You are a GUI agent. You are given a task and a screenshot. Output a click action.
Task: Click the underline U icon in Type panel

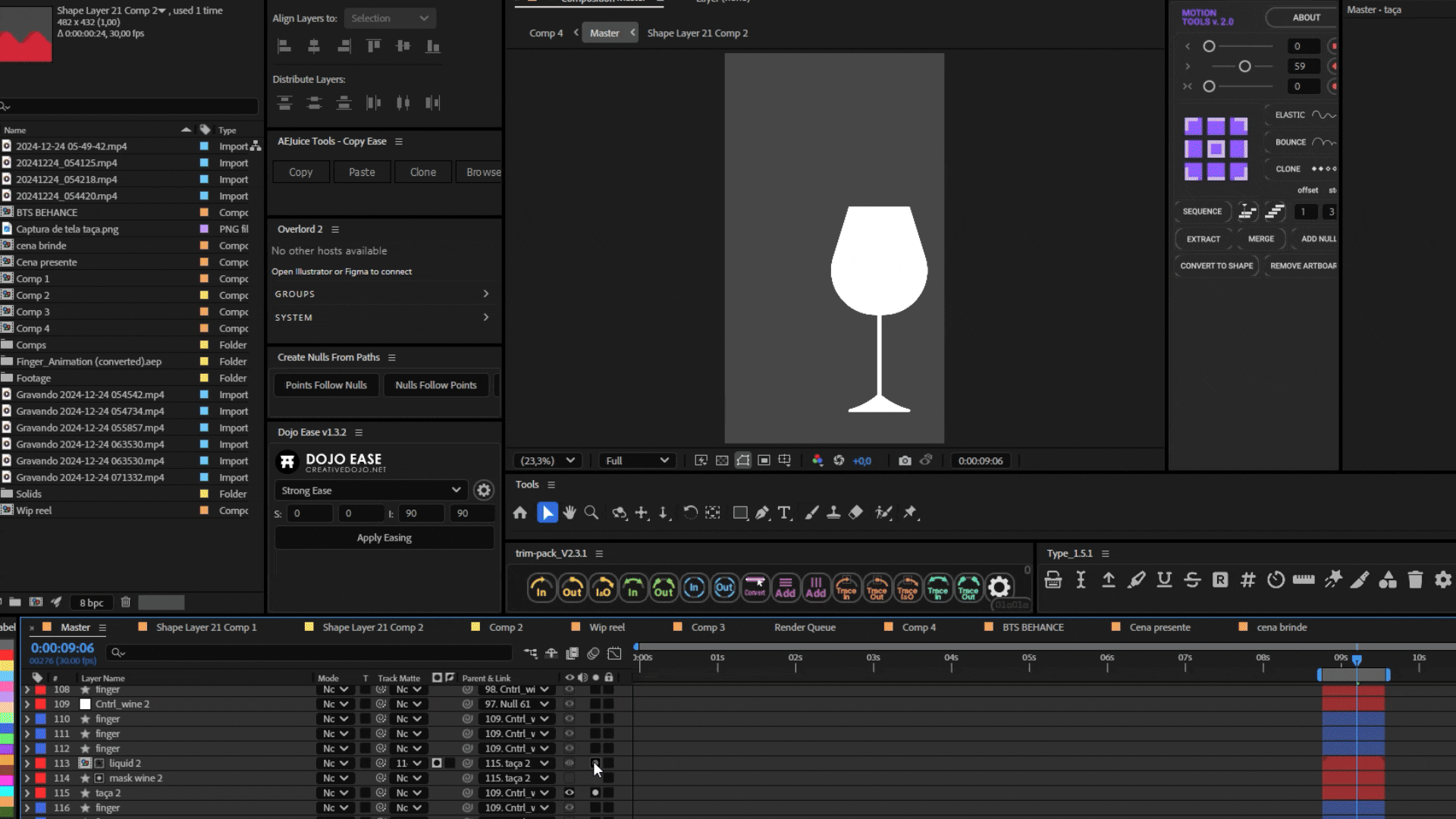point(1164,580)
